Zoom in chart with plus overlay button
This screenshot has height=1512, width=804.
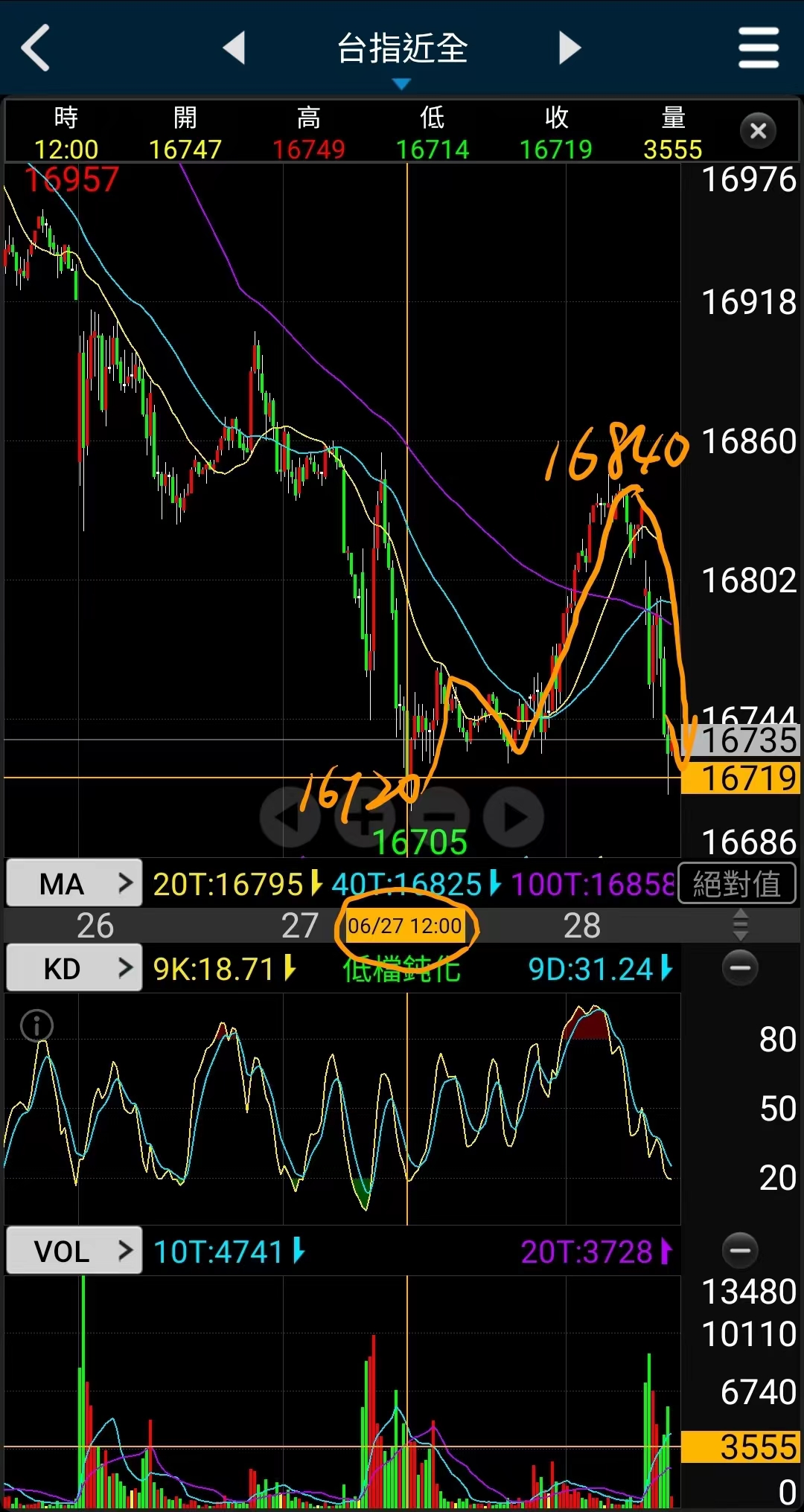click(x=365, y=817)
